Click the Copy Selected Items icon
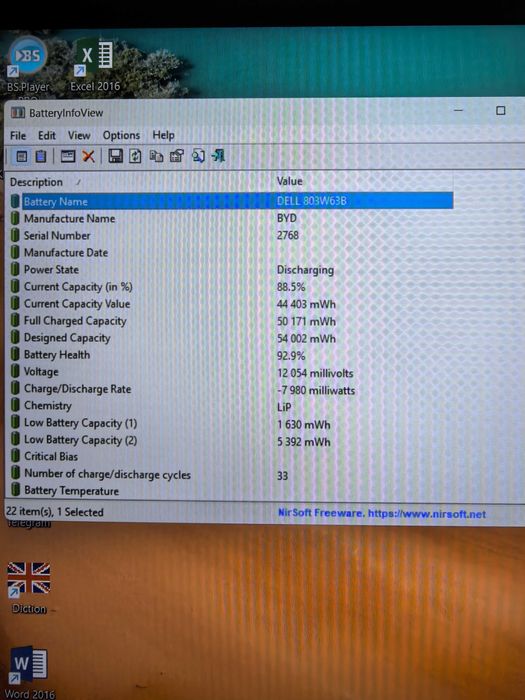 156,156
